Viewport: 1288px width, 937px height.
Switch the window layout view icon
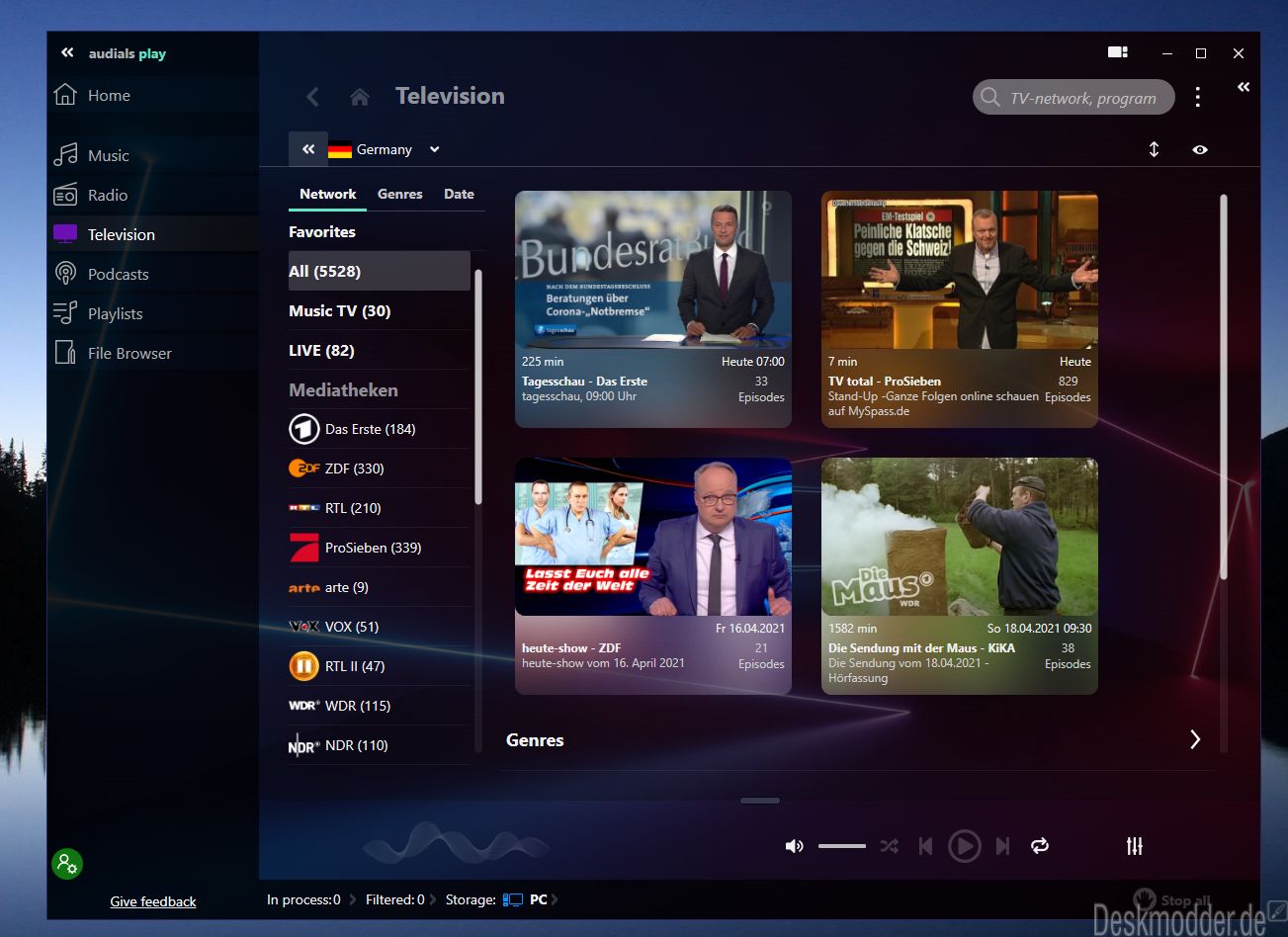[x=1118, y=52]
